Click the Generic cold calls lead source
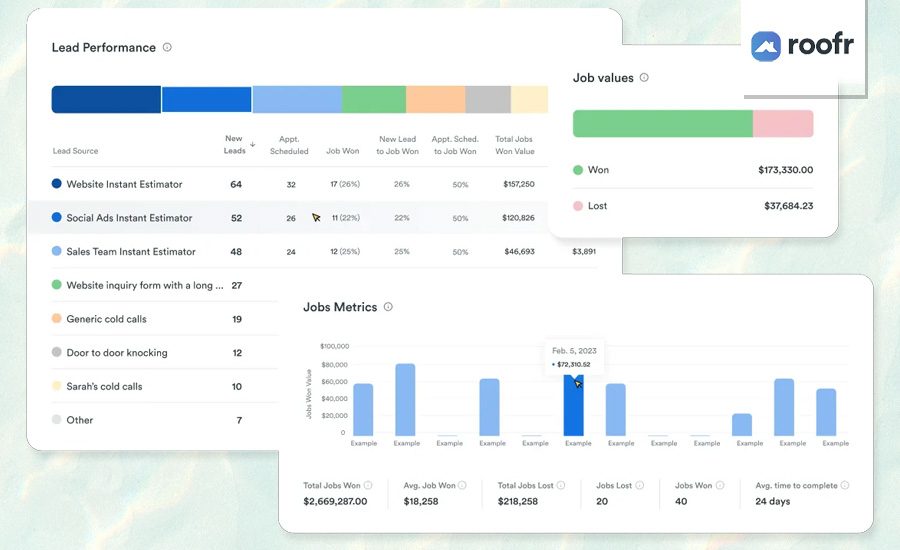This screenshot has width=900, height=550. point(106,319)
